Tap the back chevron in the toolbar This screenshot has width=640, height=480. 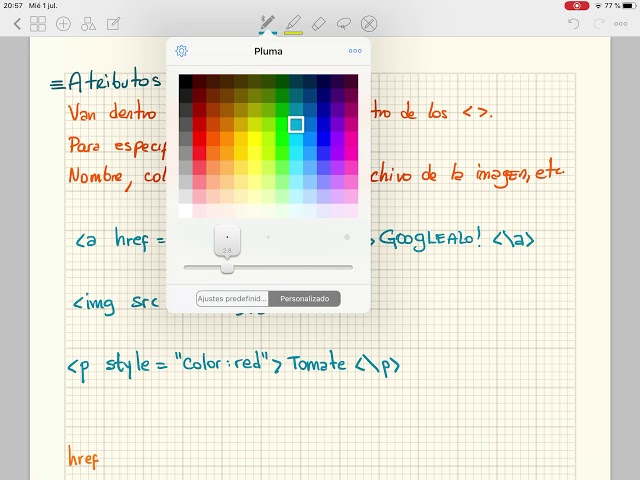click(17, 24)
